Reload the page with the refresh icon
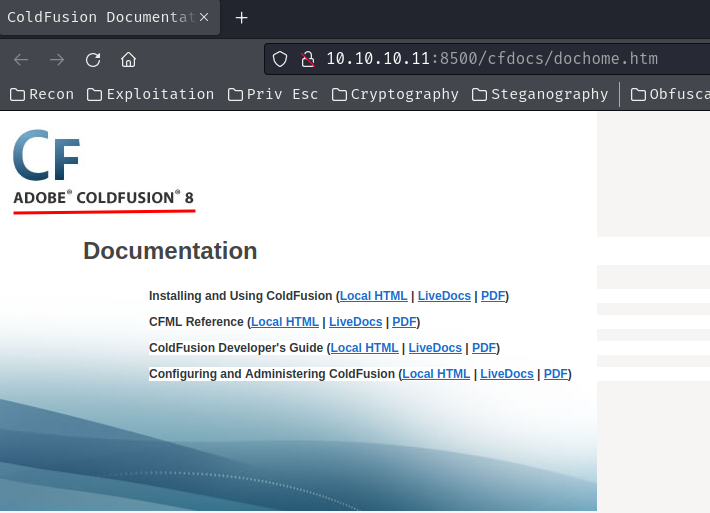The width and height of the screenshot is (710, 513). pos(93,59)
